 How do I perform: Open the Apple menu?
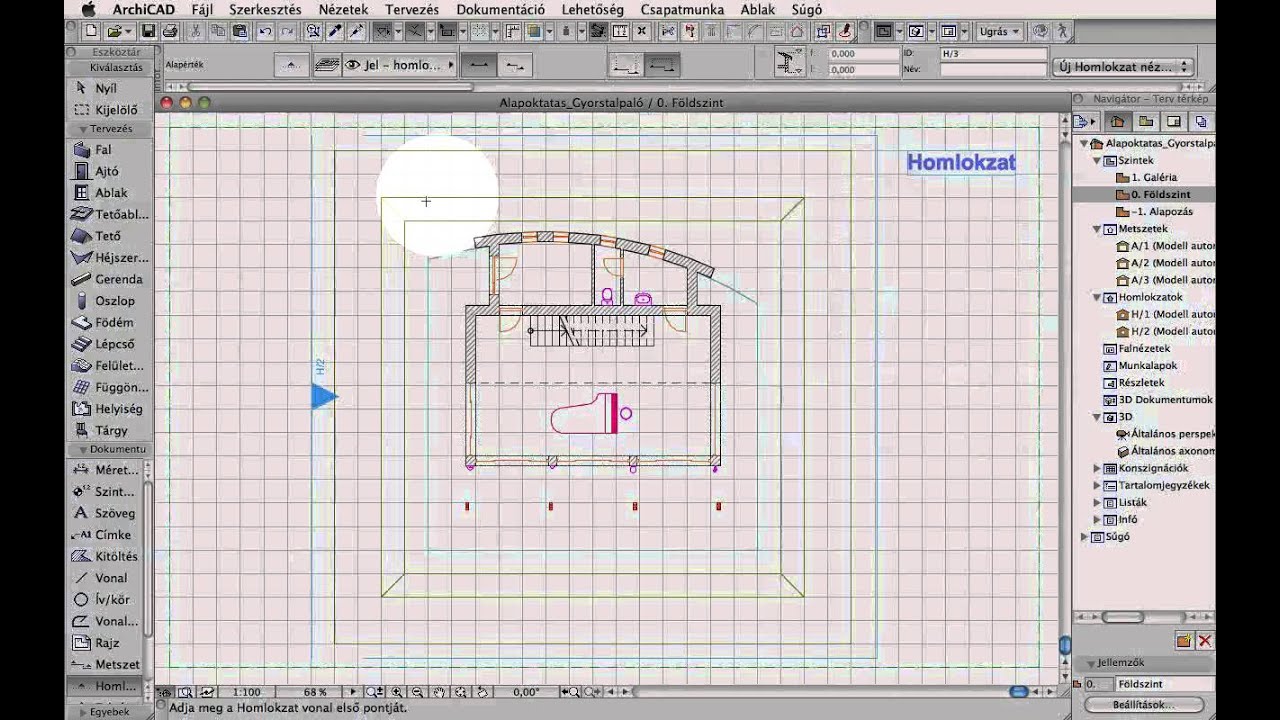coord(88,9)
